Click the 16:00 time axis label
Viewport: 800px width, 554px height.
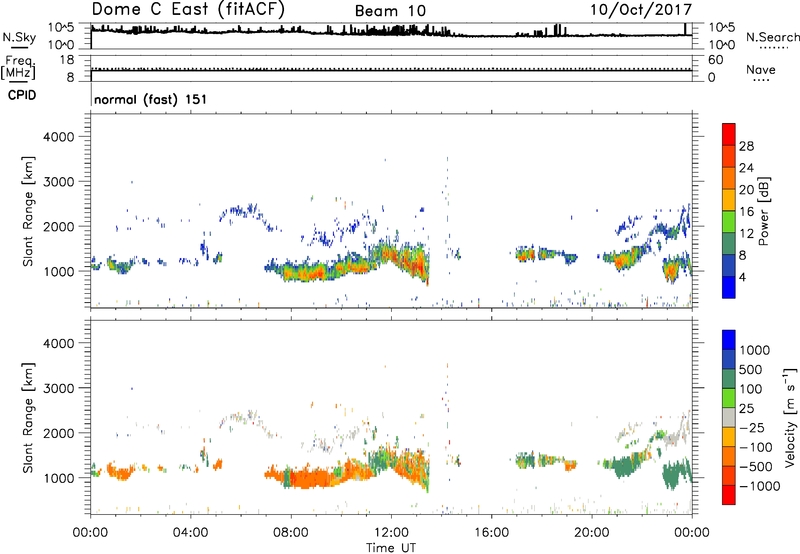coord(491,533)
